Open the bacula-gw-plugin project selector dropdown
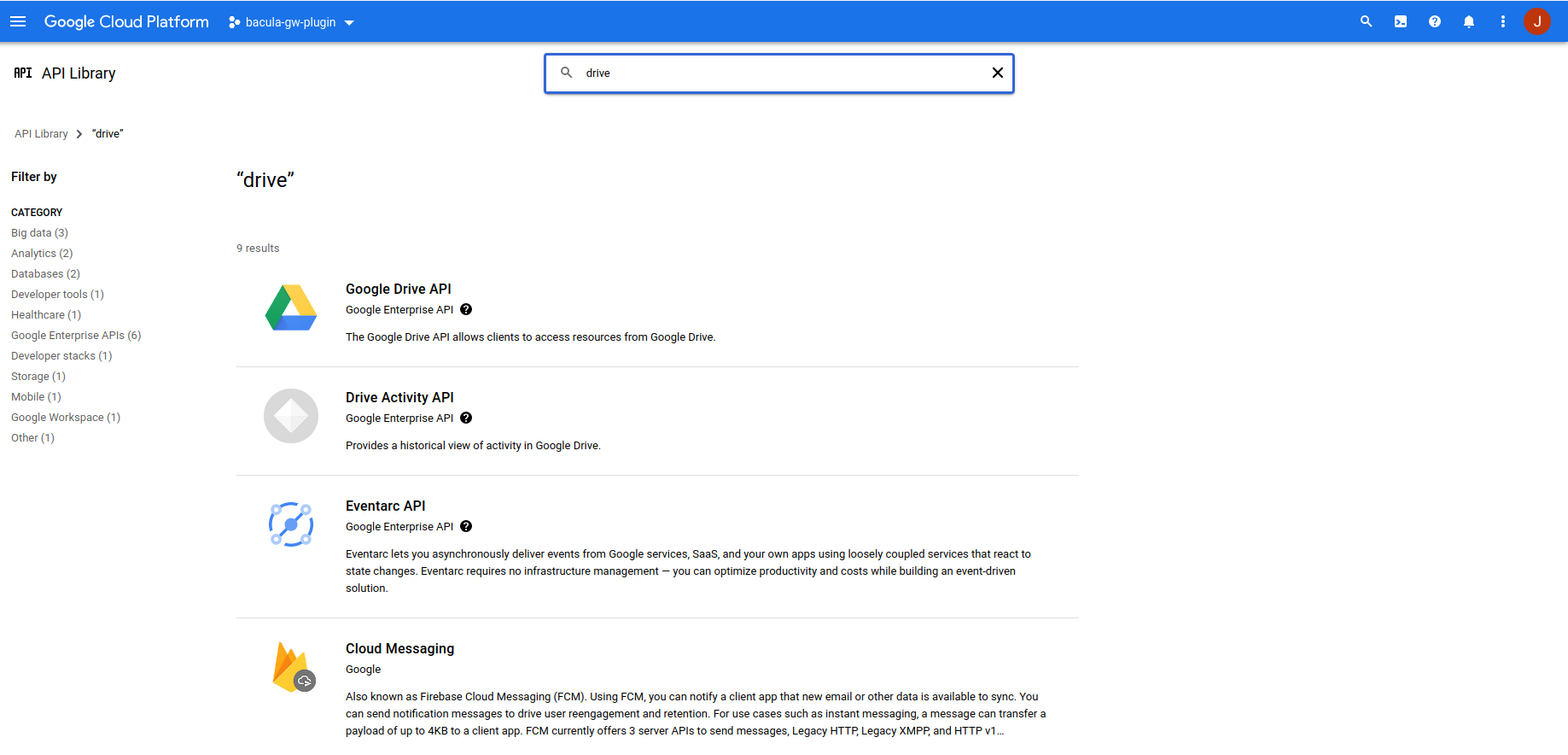This screenshot has height=755, width=1568. click(291, 22)
